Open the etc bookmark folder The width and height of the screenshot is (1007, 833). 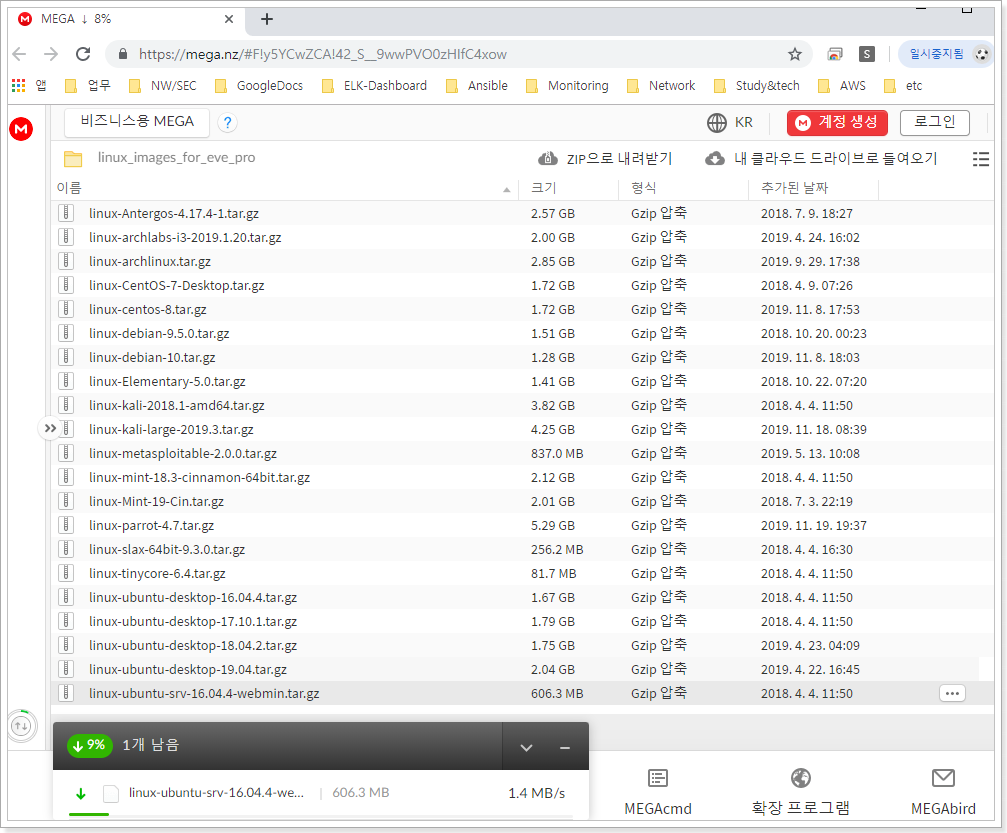pos(903,85)
